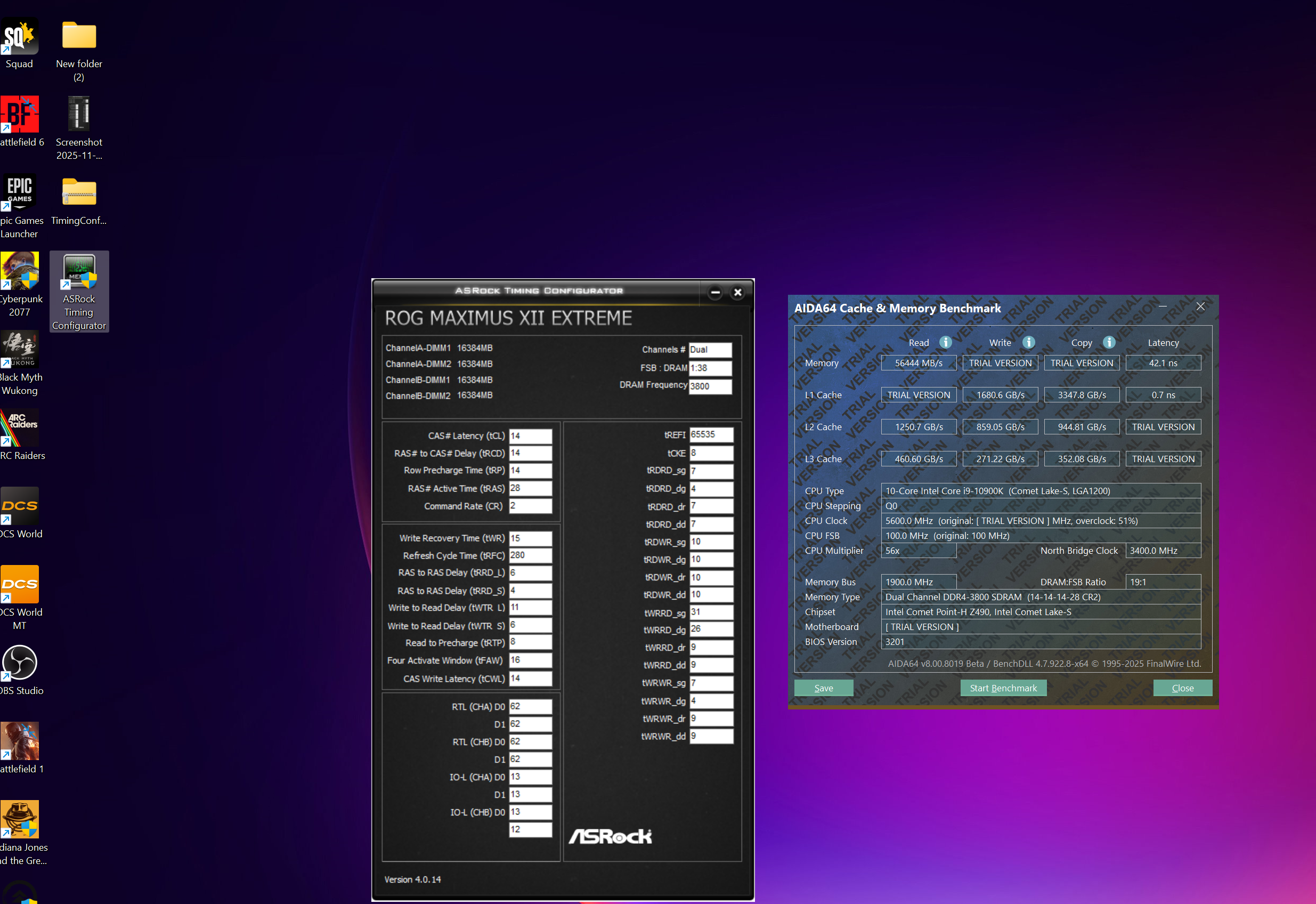Click the tREFI value field
This screenshot has height=904, width=1316.
click(711, 434)
